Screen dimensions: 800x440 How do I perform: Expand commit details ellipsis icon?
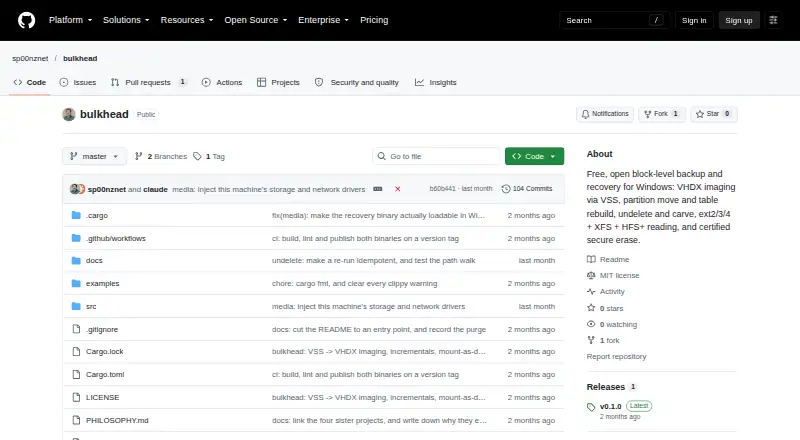coord(378,189)
